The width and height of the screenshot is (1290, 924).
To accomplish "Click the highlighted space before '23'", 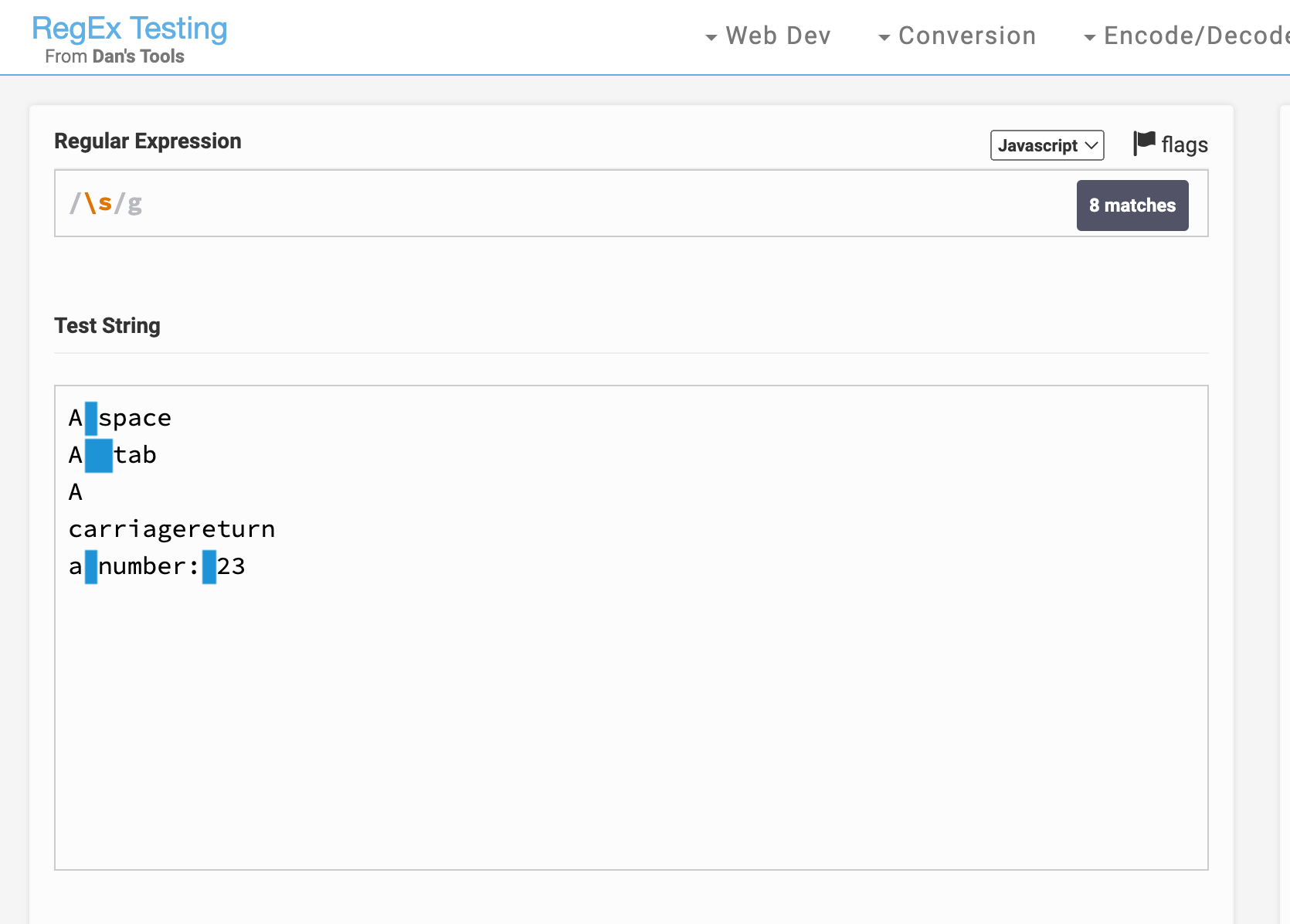I will click(x=209, y=566).
